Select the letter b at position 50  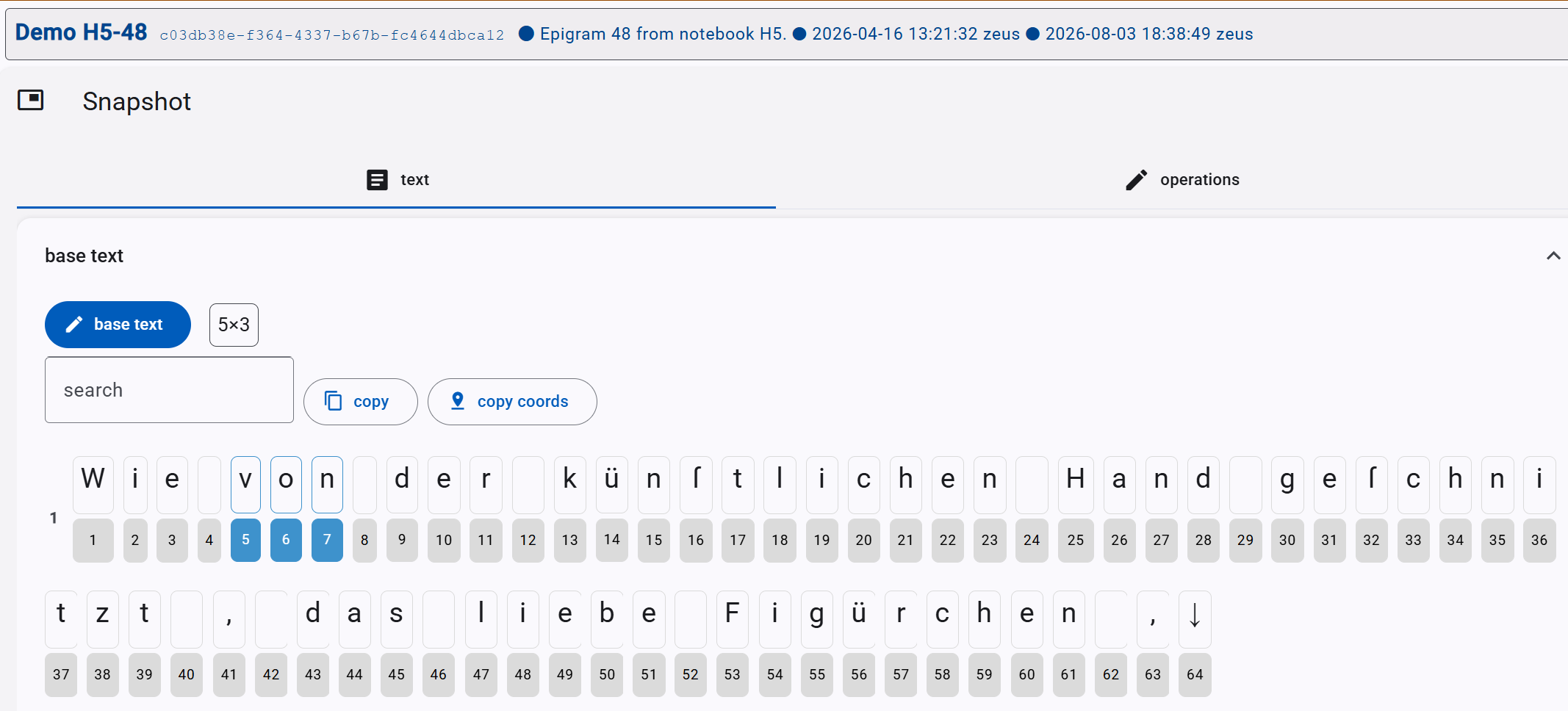click(607, 619)
